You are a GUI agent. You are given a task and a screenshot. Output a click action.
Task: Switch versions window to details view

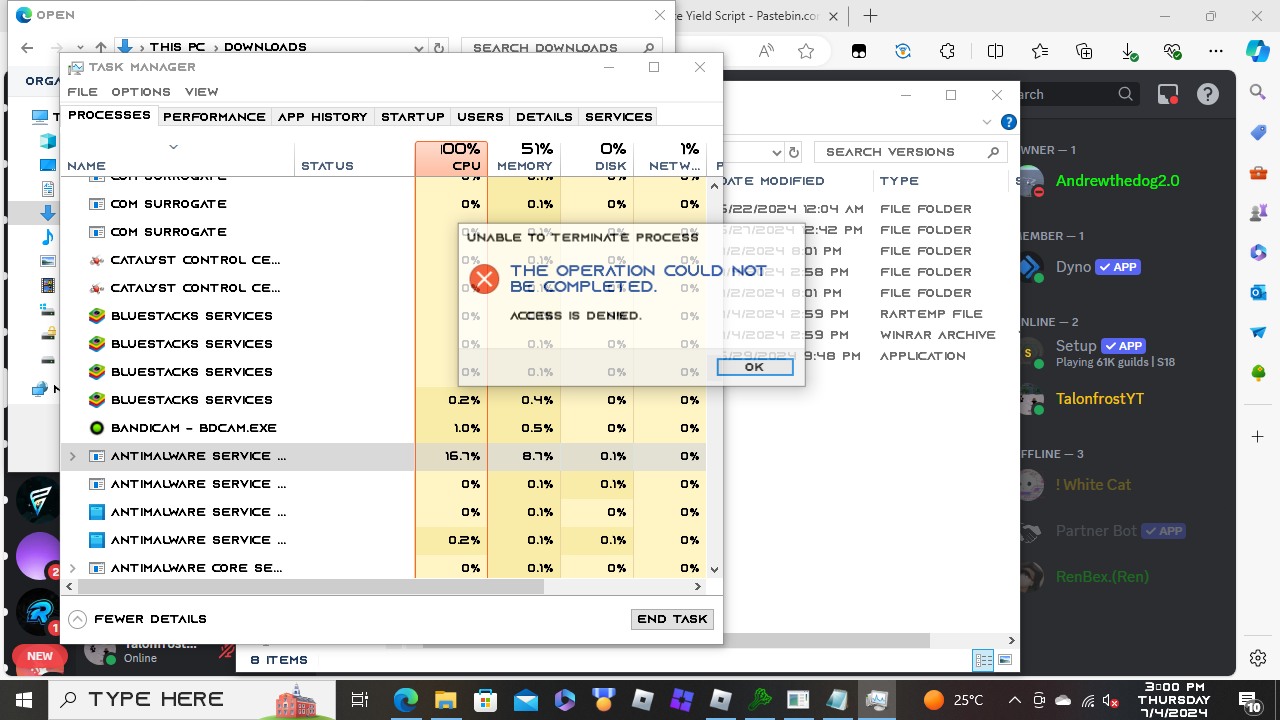[984, 660]
